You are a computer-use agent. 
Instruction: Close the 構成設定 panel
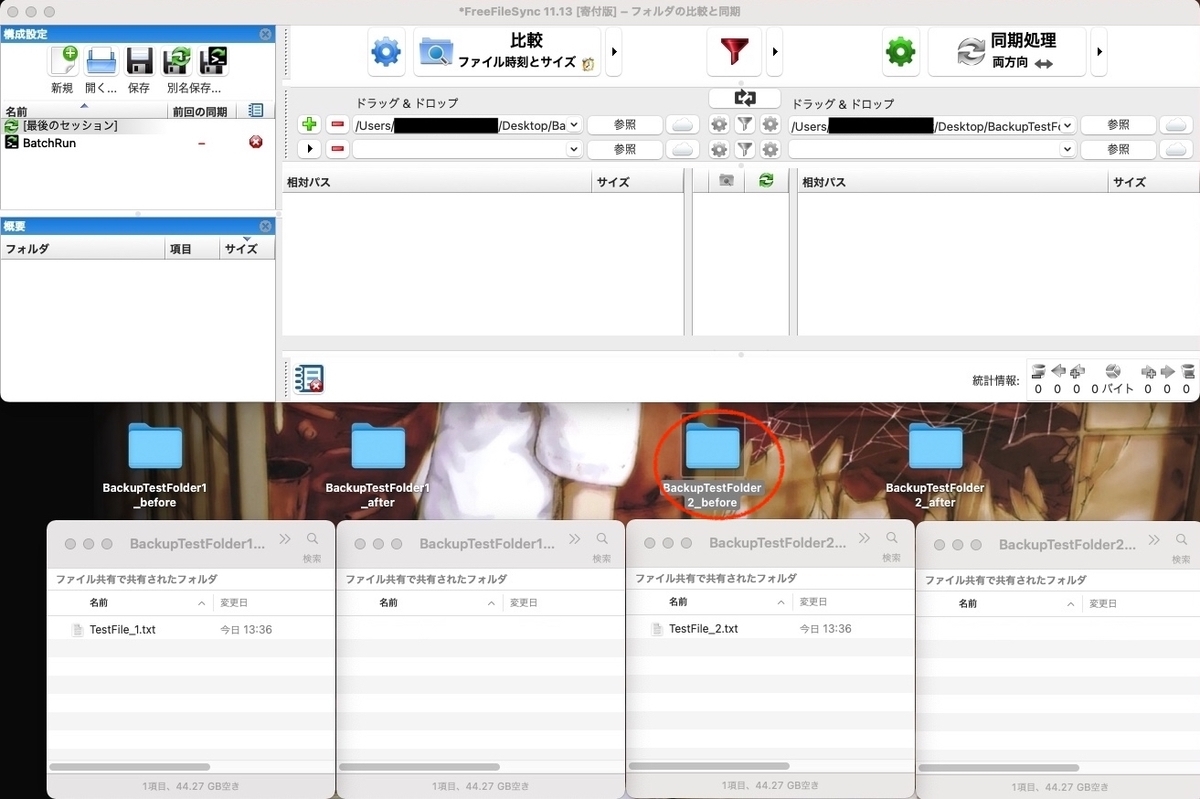[265, 34]
